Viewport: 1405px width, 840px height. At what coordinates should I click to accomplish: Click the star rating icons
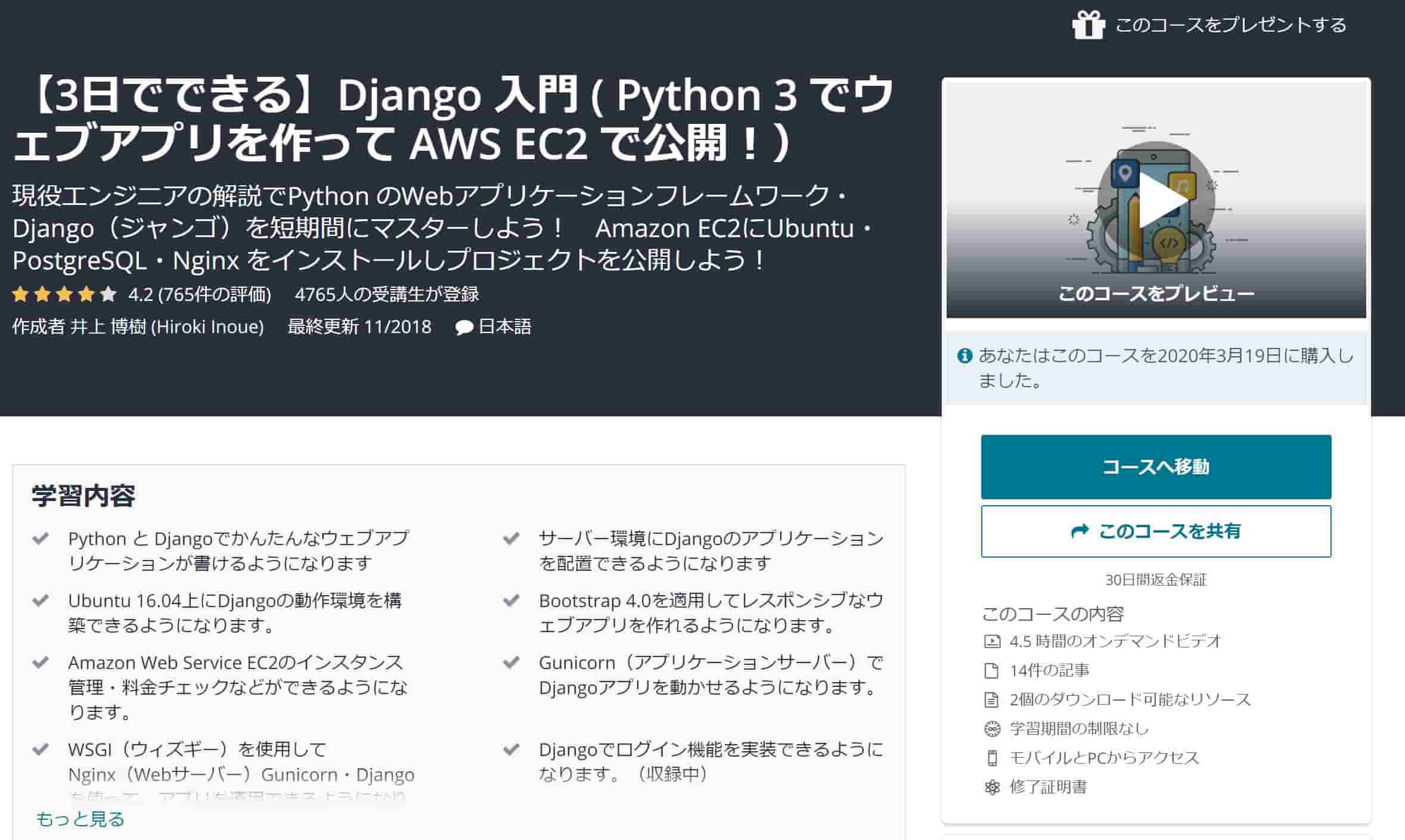tap(64, 294)
